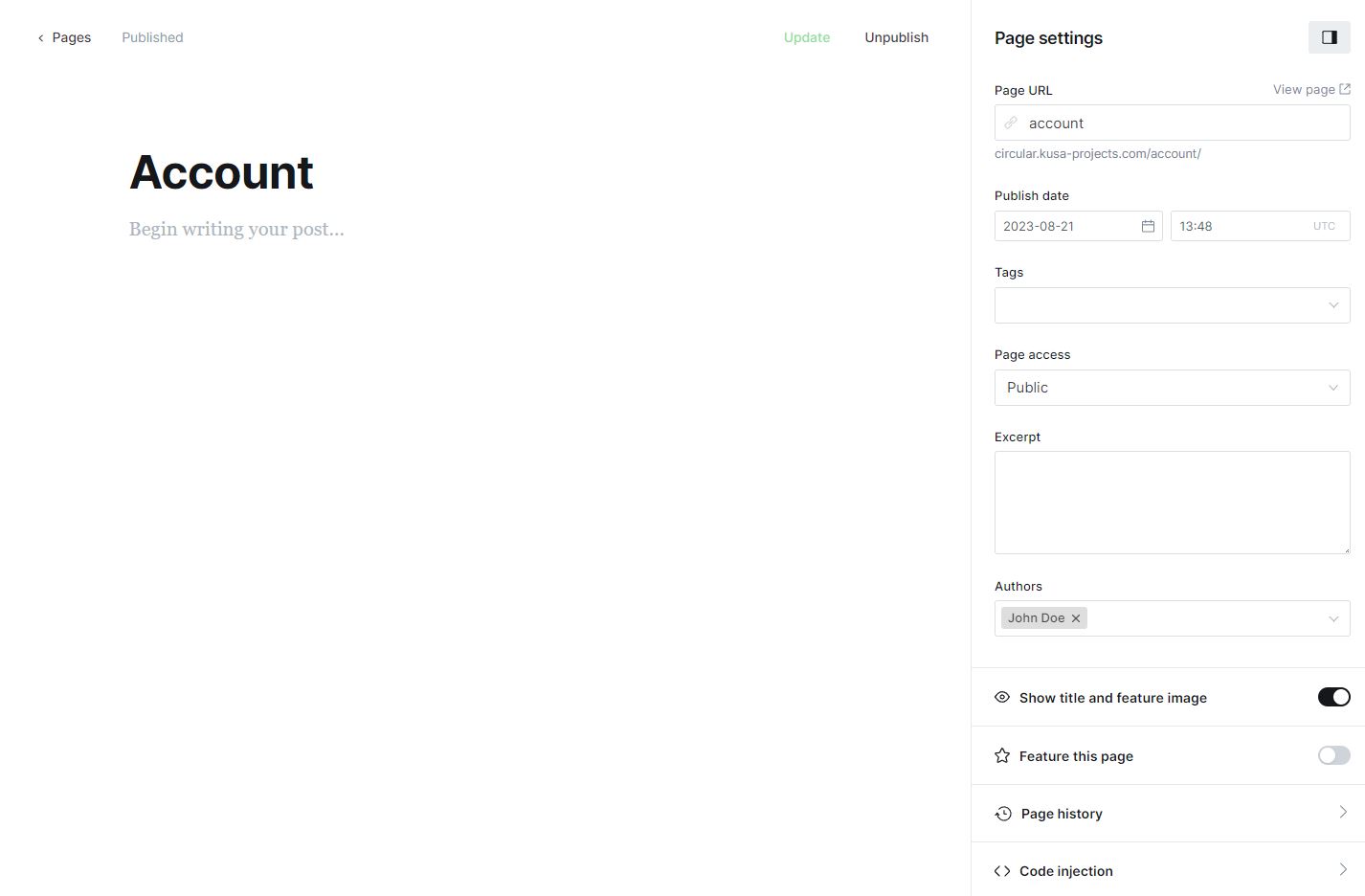
Task: Click inside the Excerpt text area
Action: [x=1172, y=502]
